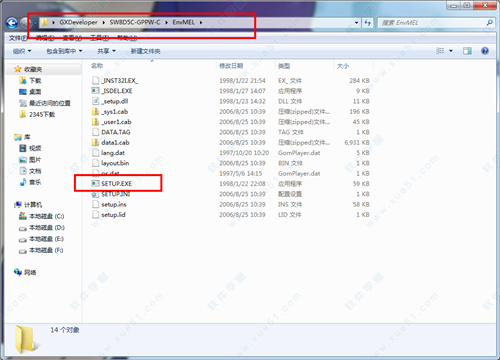Viewport: 500px width, 360px height.
Task: Click the refresh icon beside the address bar
Action: (368, 23)
